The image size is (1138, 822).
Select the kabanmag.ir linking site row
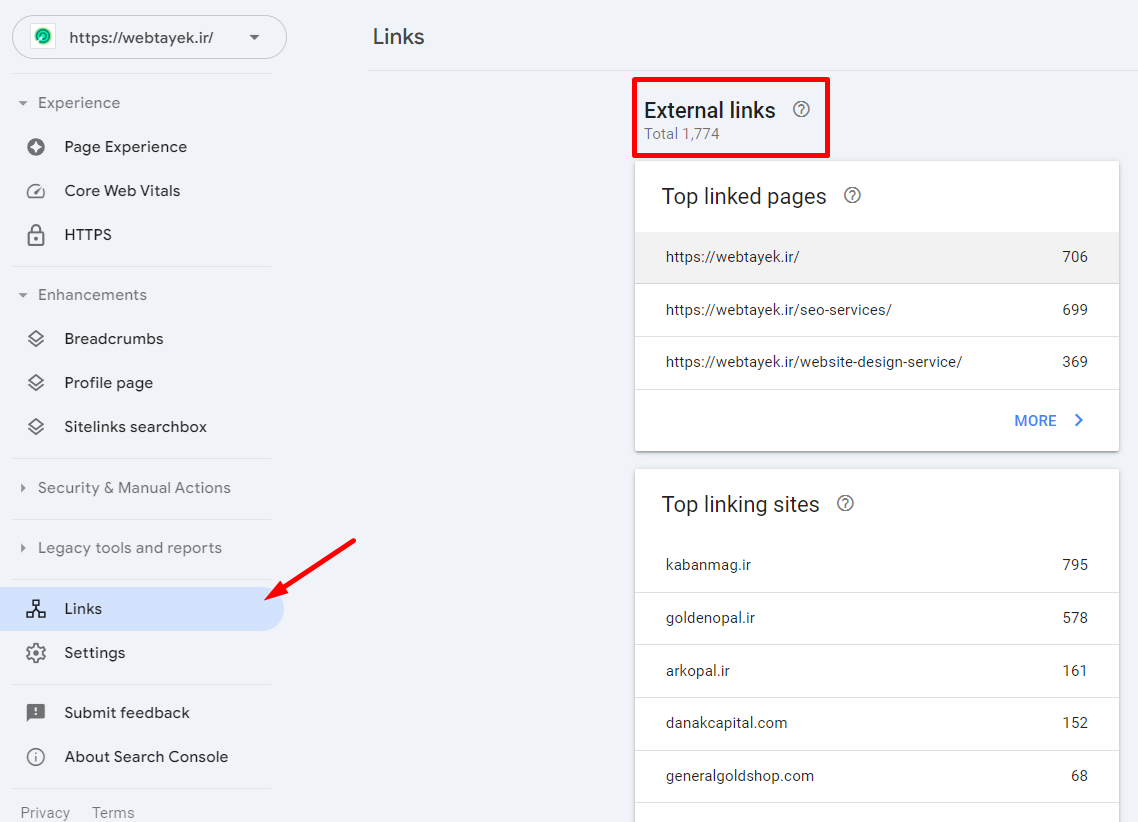click(877, 565)
